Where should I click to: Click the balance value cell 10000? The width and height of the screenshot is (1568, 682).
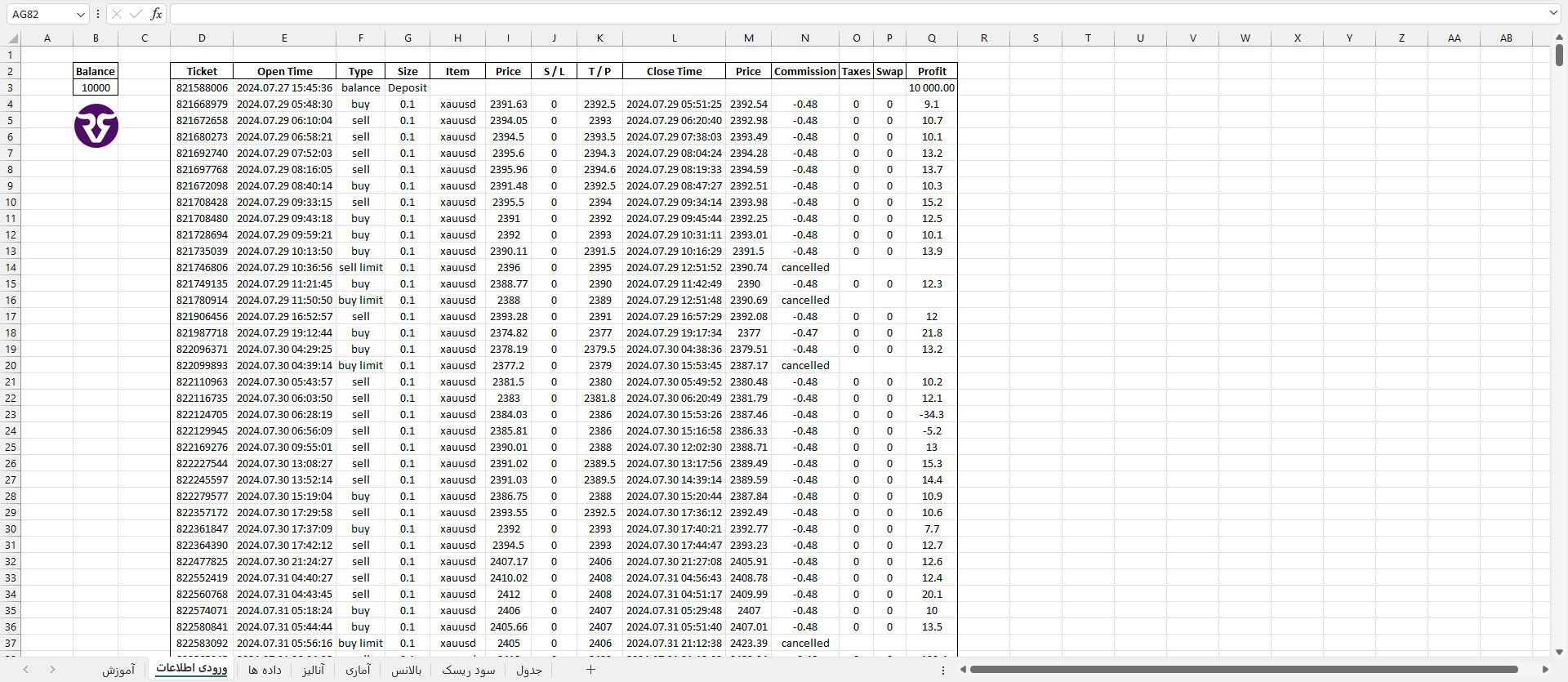click(x=96, y=87)
